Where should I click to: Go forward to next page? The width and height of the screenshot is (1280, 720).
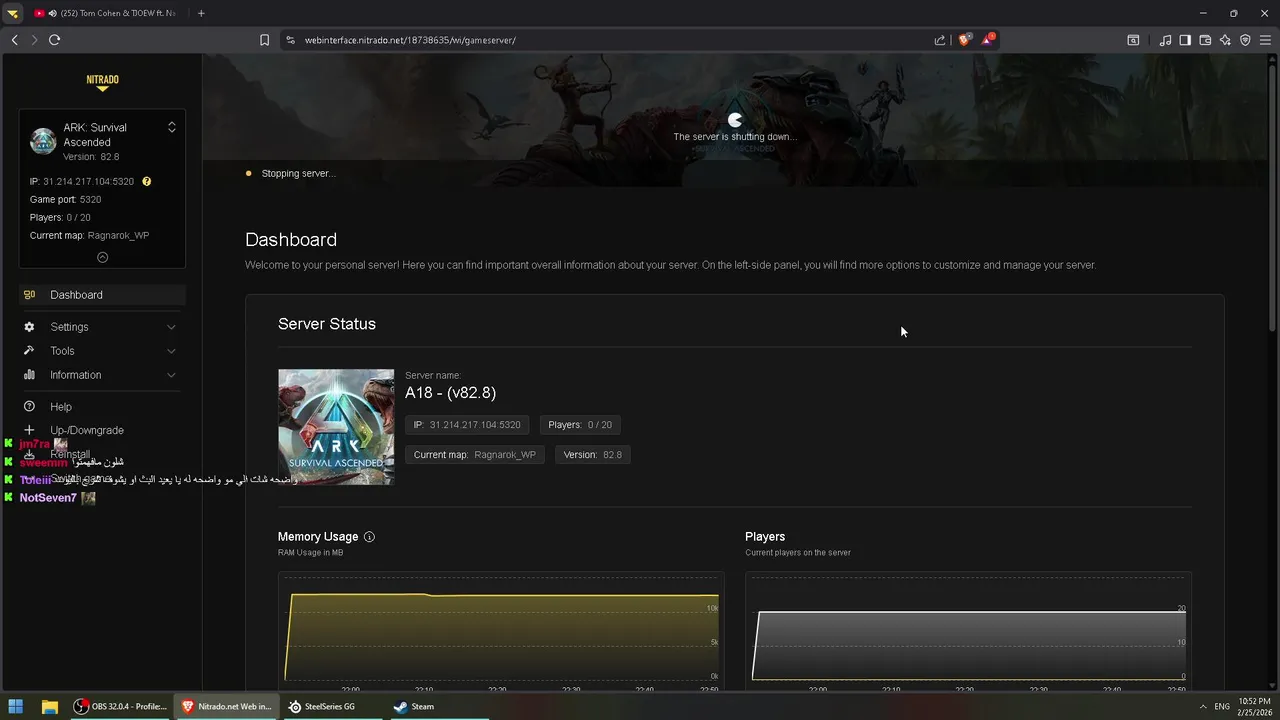point(34,40)
